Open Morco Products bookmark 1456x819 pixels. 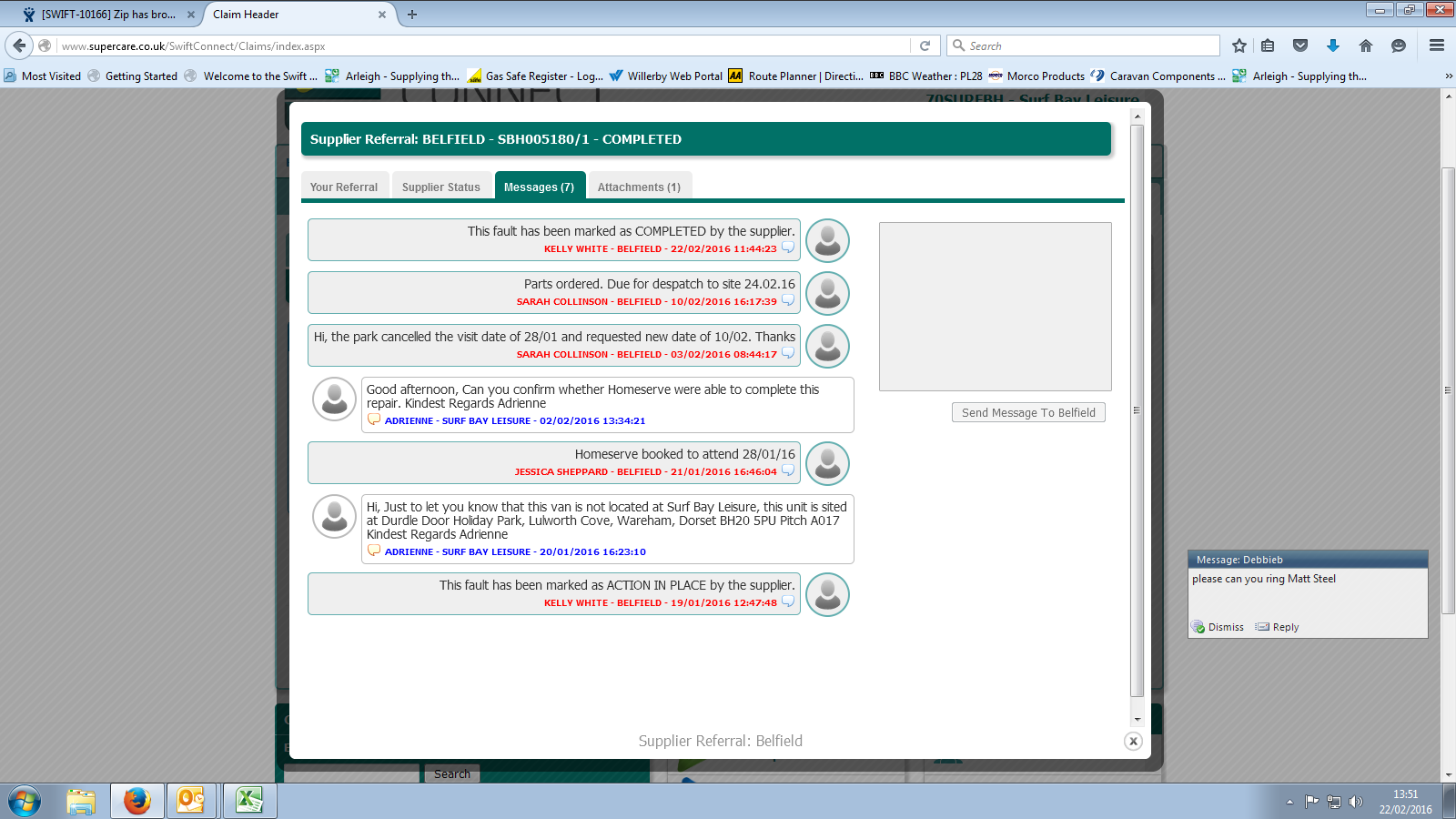pyautogui.click(x=1036, y=76)
